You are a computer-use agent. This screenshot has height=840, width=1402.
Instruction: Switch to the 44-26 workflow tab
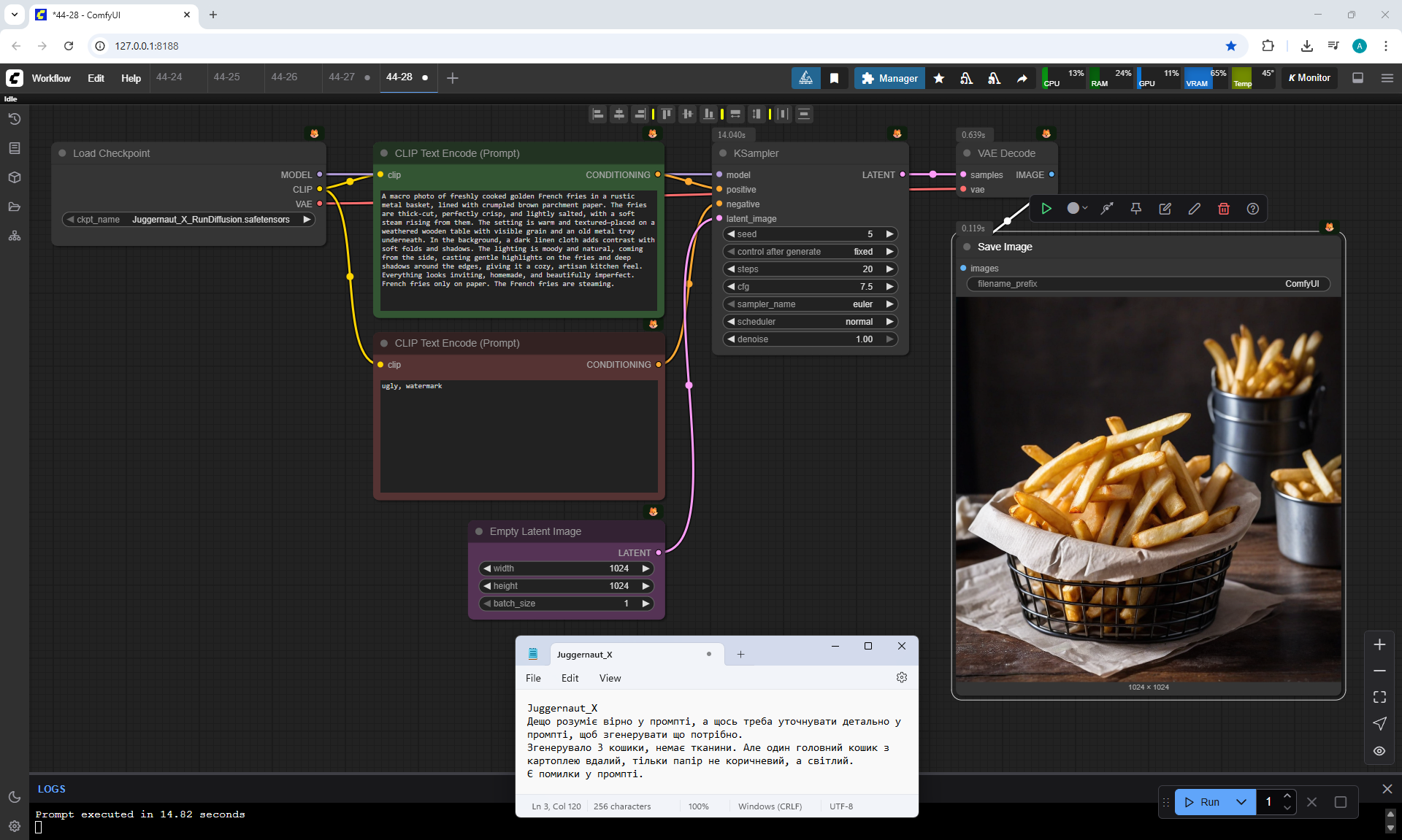(284, 77)
